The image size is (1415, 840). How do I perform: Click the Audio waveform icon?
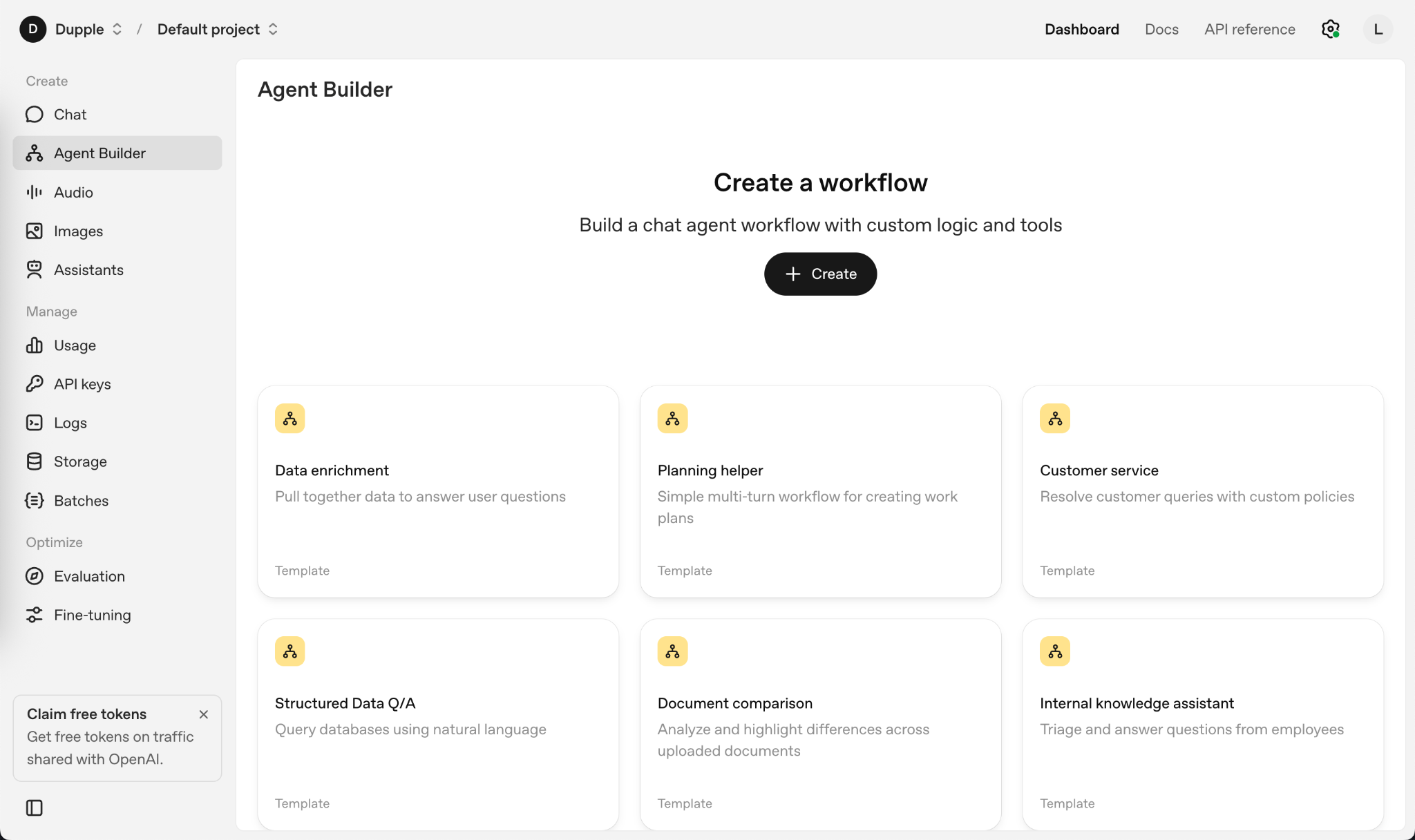point(34,192)
